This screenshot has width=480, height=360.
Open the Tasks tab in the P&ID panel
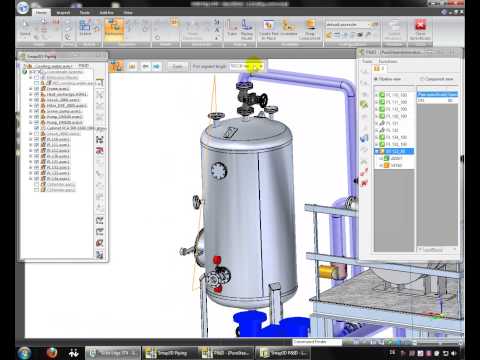tap(367, 61)
